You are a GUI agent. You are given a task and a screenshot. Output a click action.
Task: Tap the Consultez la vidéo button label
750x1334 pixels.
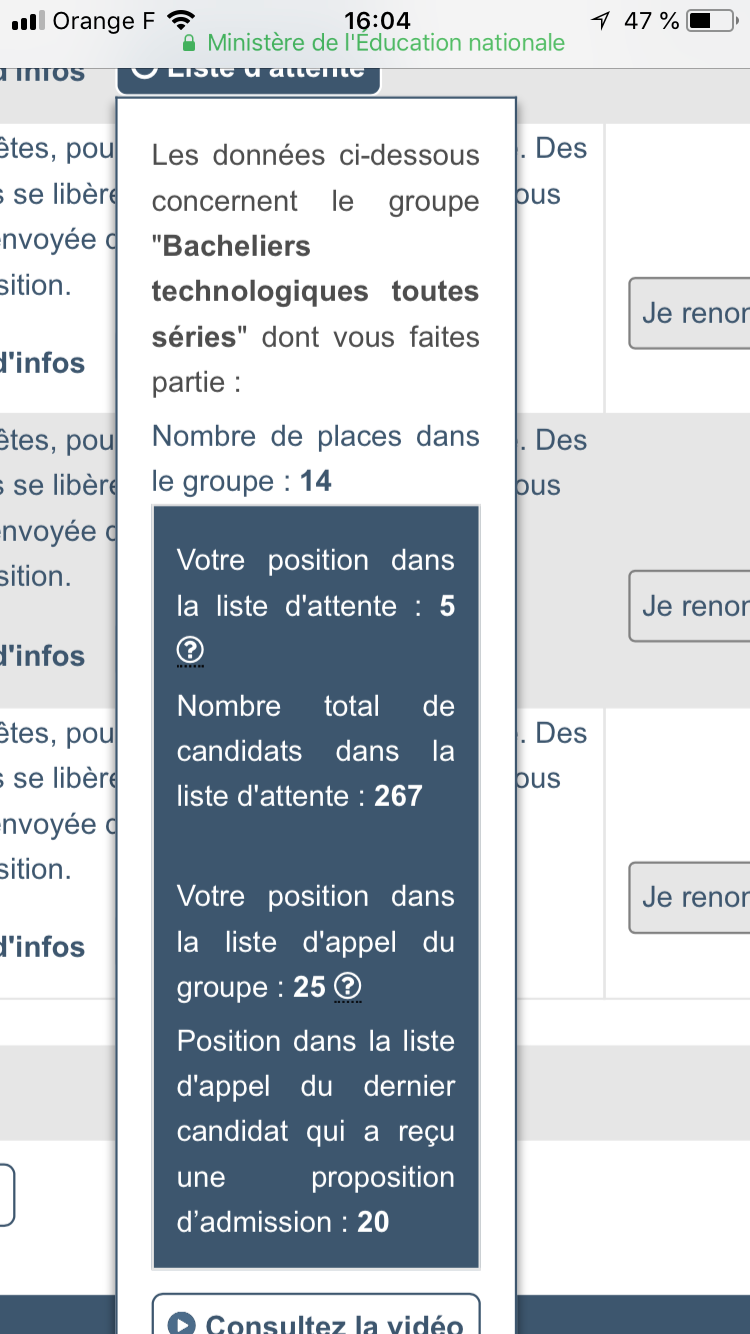coord(334,1324)
